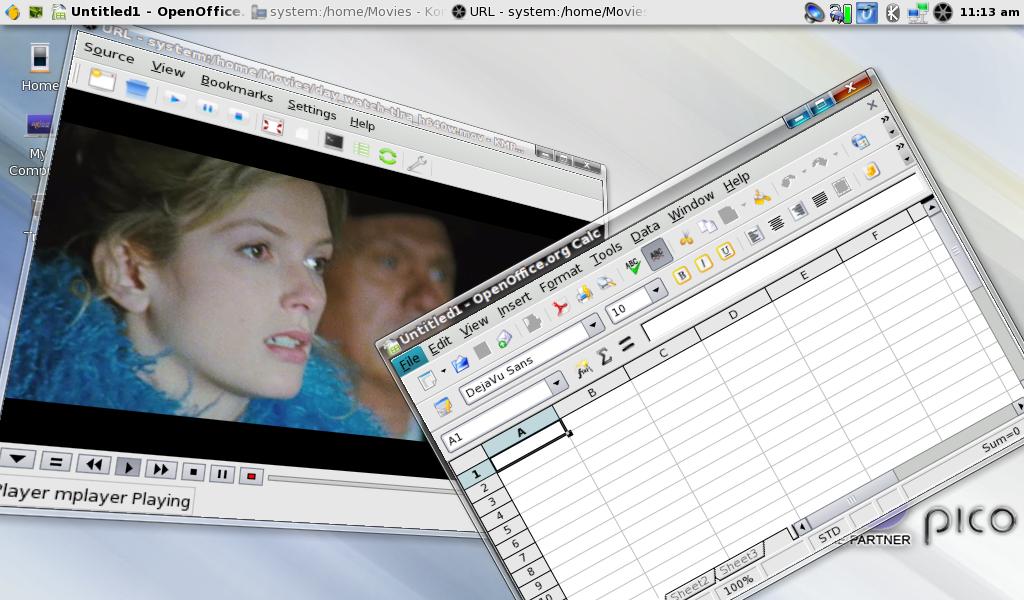
Task: Toggle full screen with red arrows icon in KMPlayer
Action: 272,124
